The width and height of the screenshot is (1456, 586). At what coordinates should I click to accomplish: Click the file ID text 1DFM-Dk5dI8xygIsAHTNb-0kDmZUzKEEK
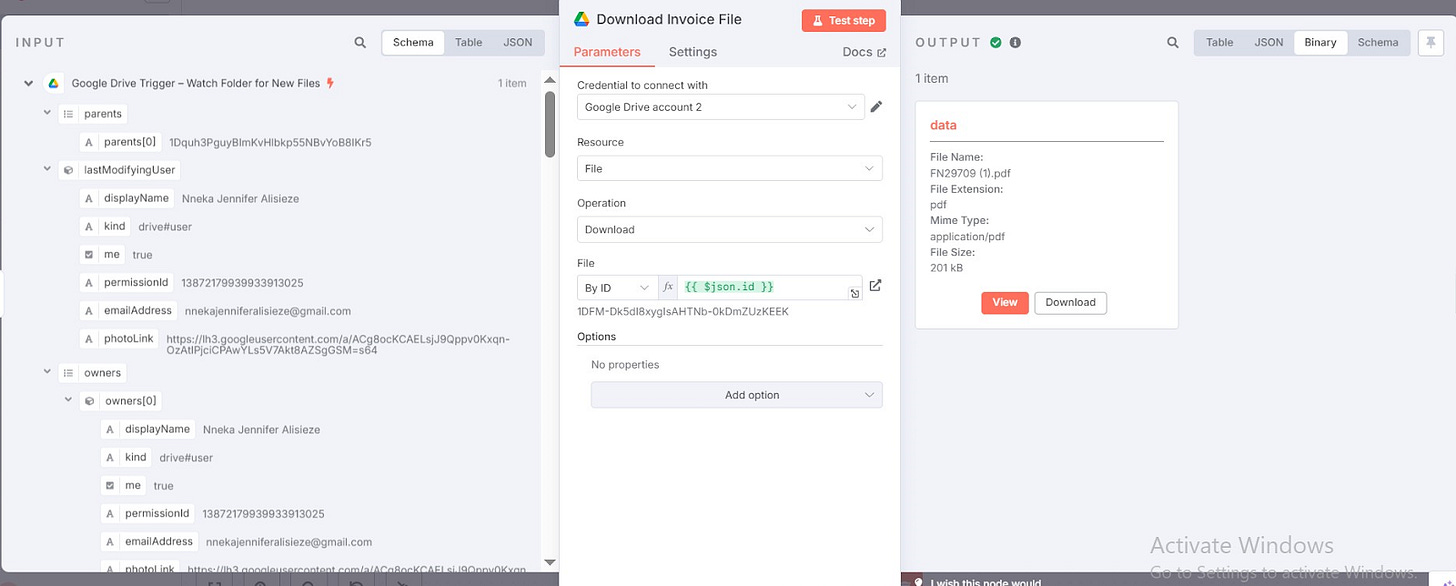point(683,312)
